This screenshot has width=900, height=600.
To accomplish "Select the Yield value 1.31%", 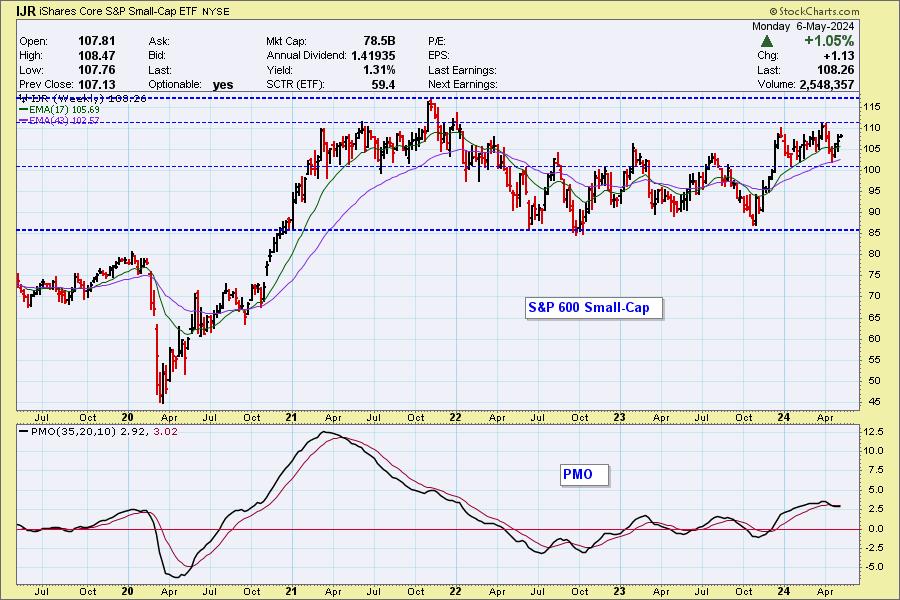I will pyautogui.click(x=379, y=70).
